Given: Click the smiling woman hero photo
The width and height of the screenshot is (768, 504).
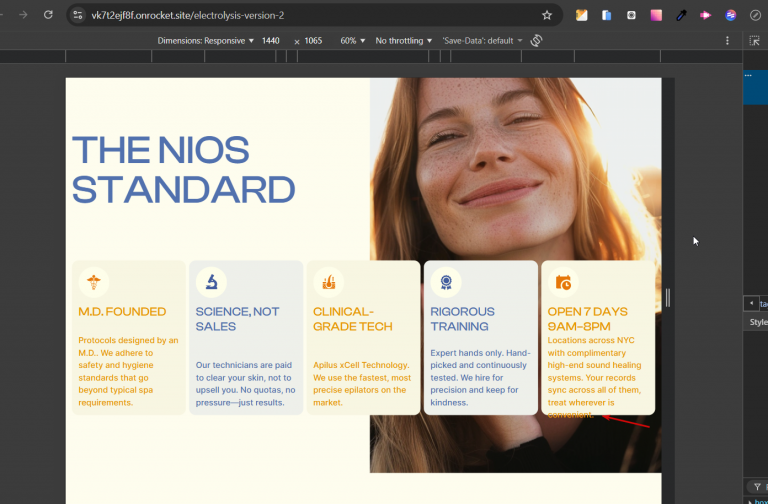Looking at the screenshot, I should (515, 167).
